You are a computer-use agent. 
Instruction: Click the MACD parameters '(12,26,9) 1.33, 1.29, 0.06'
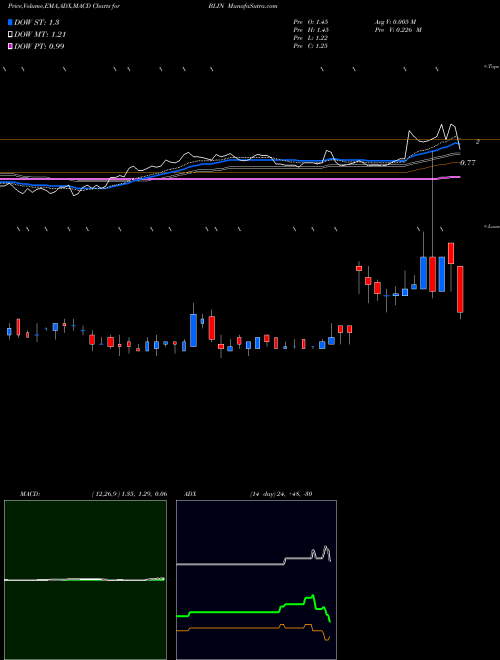pos(129,494)
